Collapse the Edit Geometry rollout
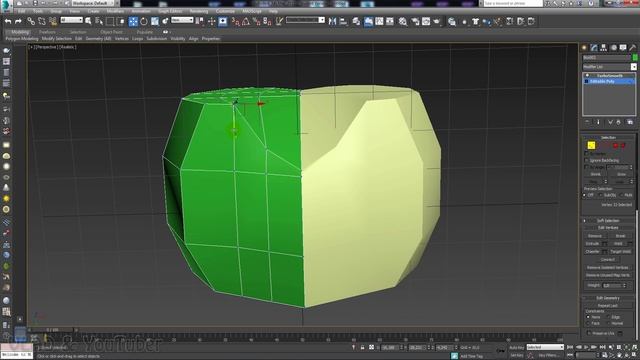The image size is (640, 360). click(x=608, y=298)
